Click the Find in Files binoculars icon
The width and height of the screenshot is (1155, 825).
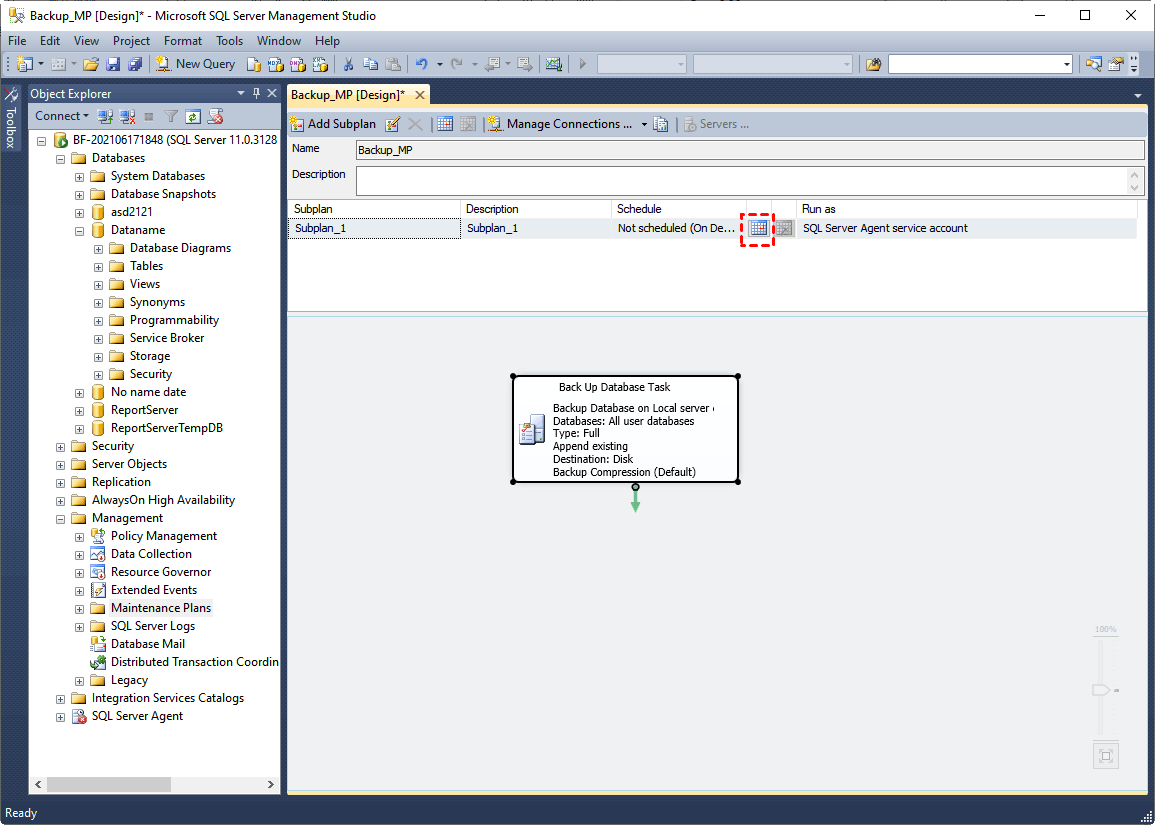[874, 64]
